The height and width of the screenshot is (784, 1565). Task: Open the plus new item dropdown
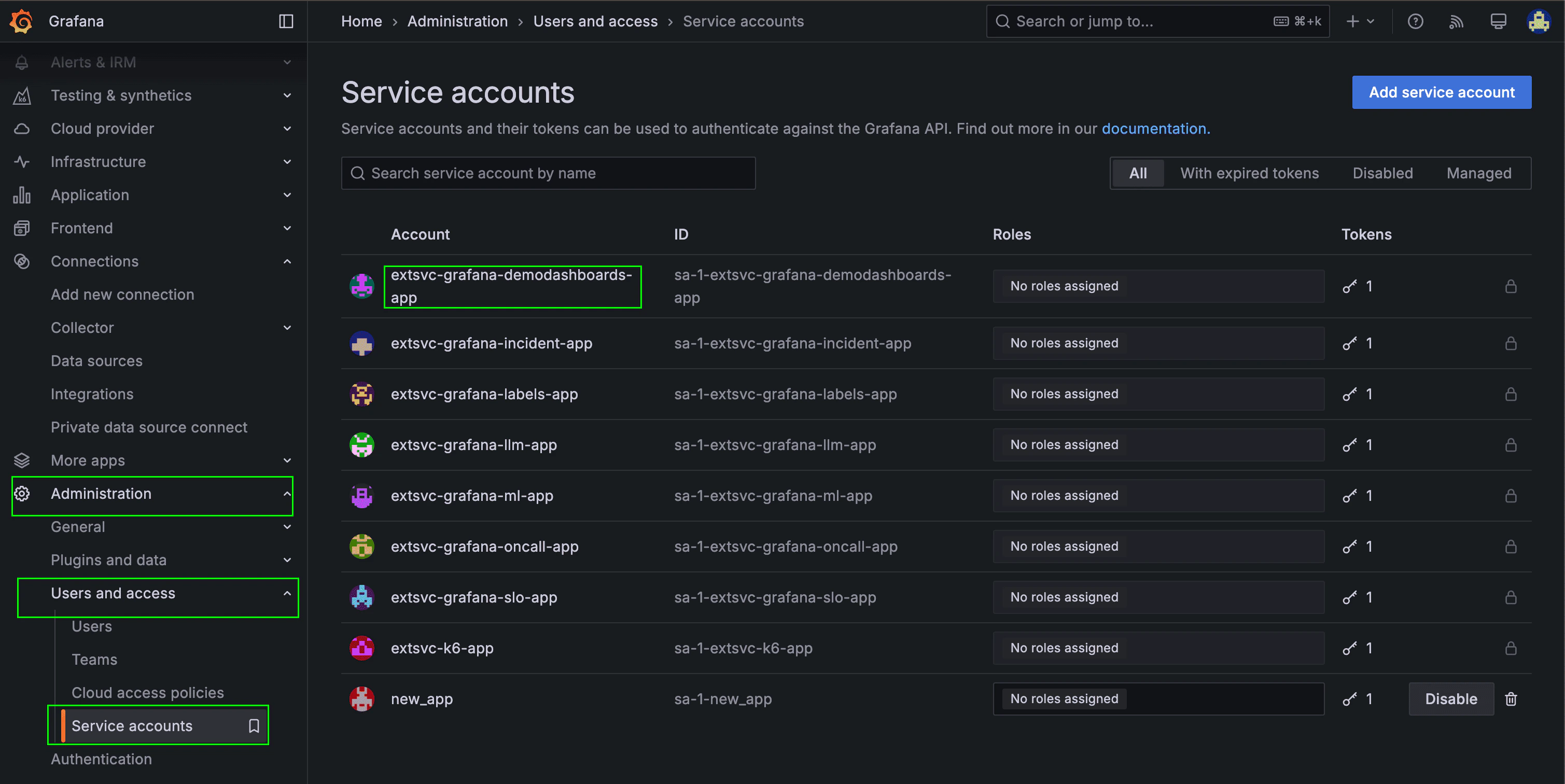(1359, 21)
